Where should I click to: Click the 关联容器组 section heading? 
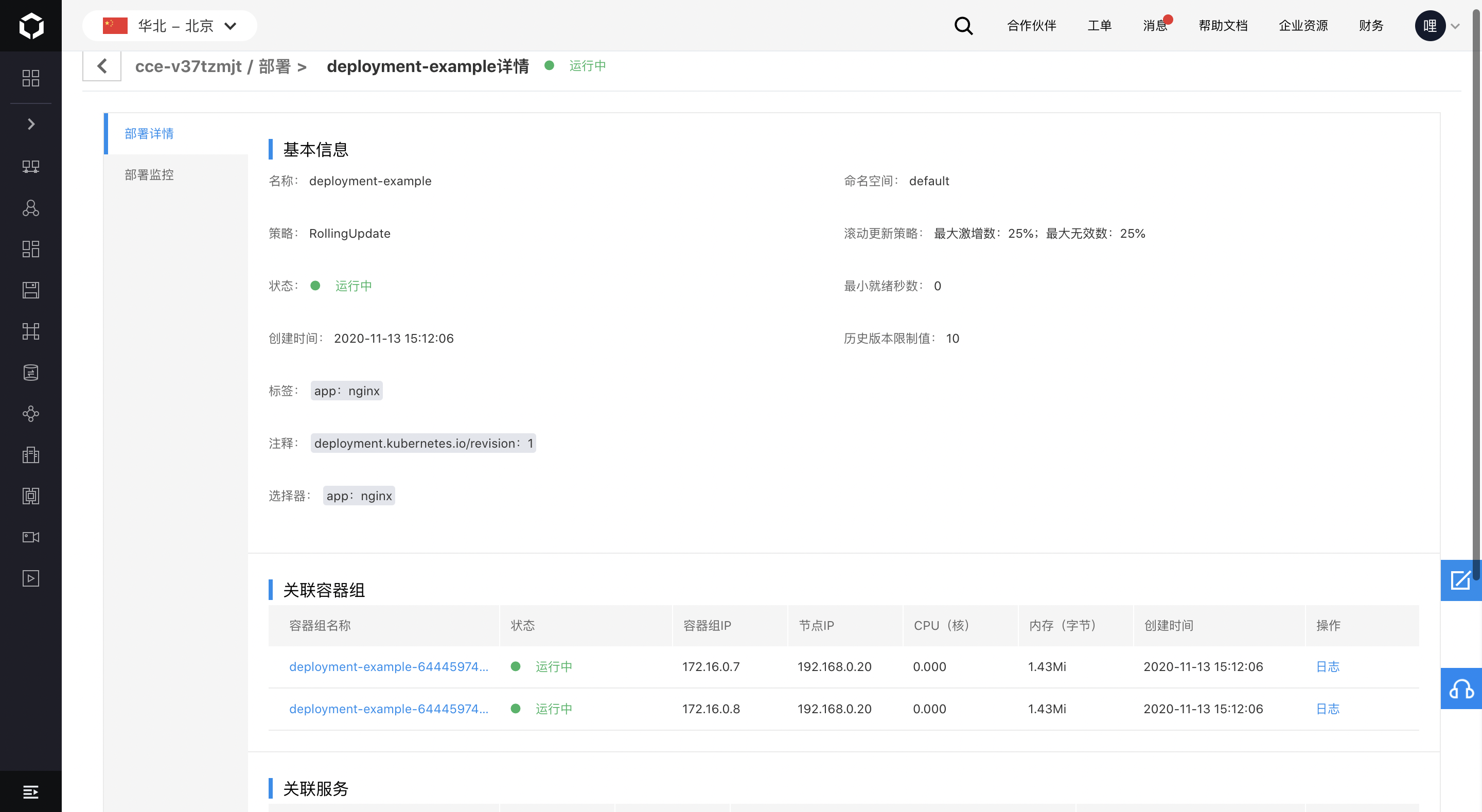tap(324, 590)
